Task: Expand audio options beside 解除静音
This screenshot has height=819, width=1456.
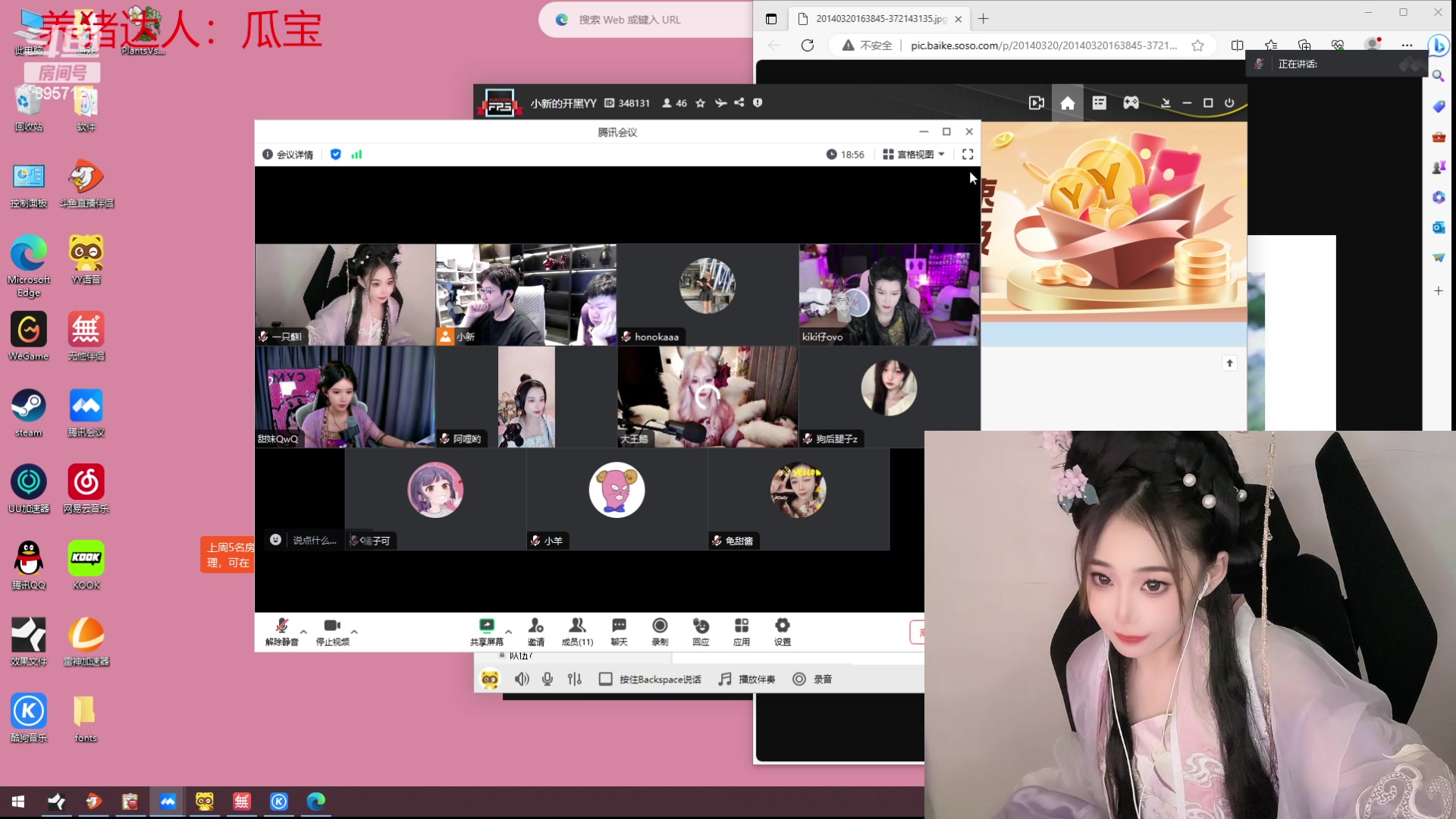Action: 303,631
